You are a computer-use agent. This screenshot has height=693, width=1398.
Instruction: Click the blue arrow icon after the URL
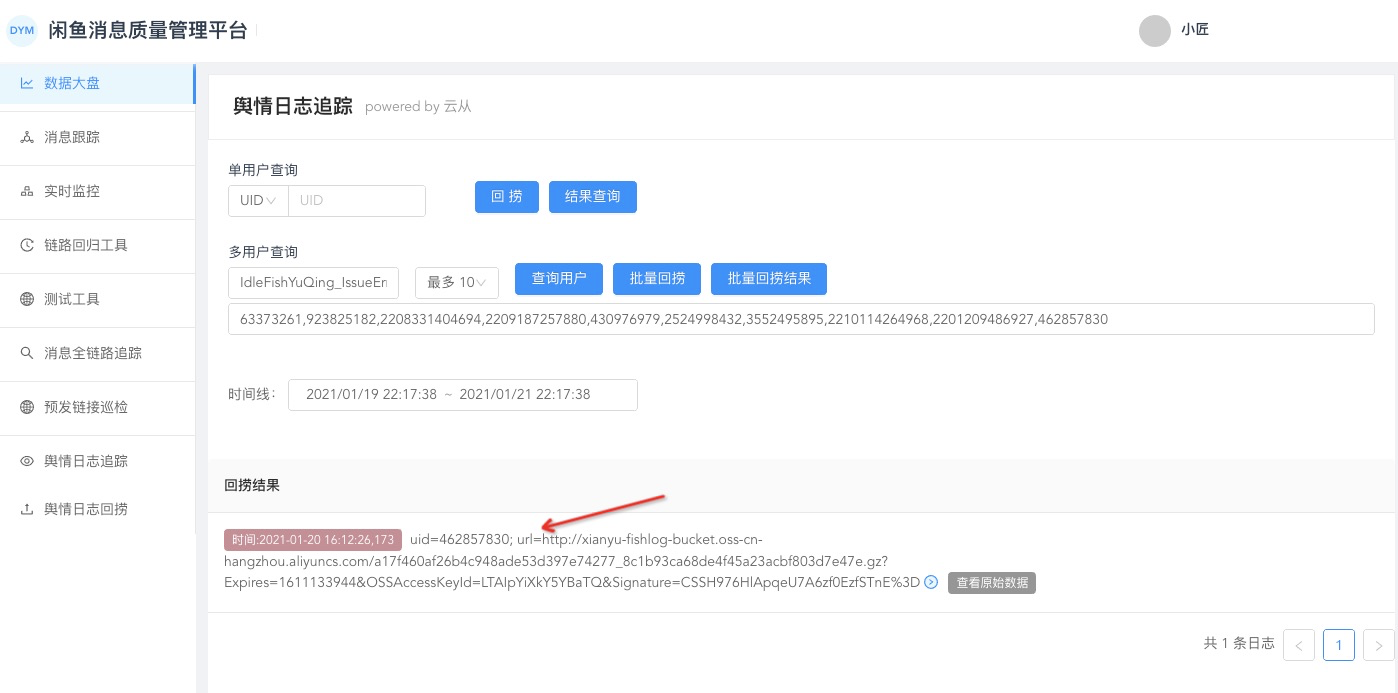pos(931,582)
